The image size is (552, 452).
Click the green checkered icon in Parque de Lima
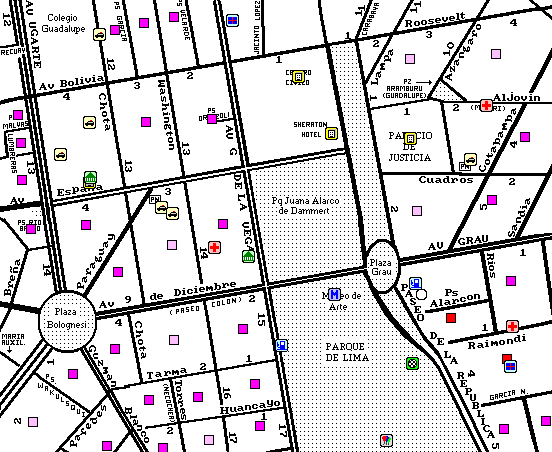tap(413, 363)
